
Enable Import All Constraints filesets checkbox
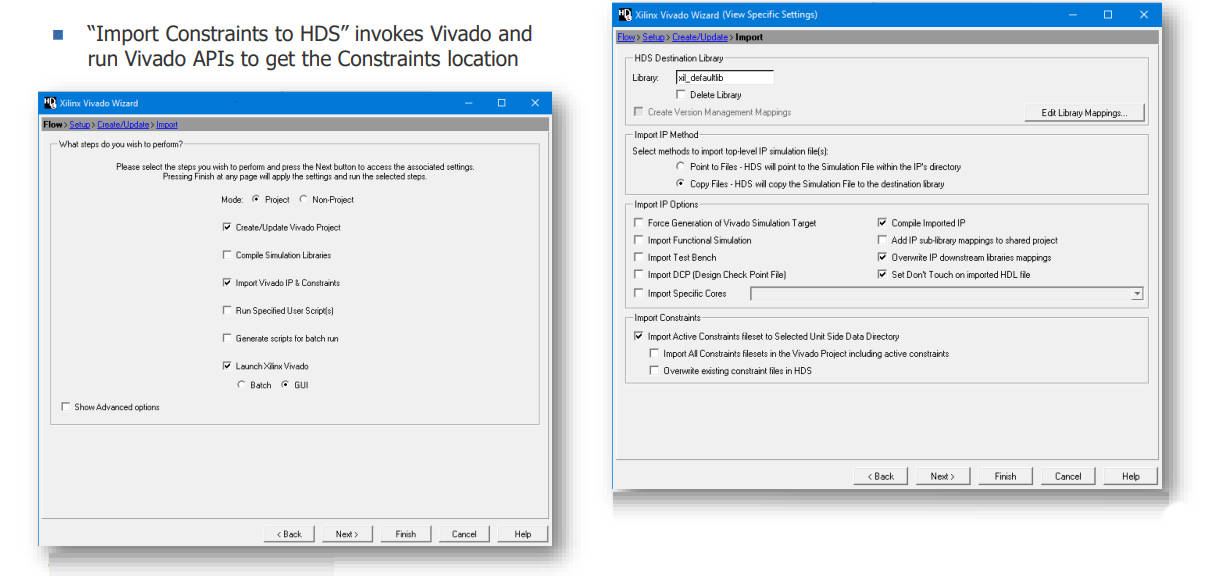pyautogui.click(x=655, y=354)
